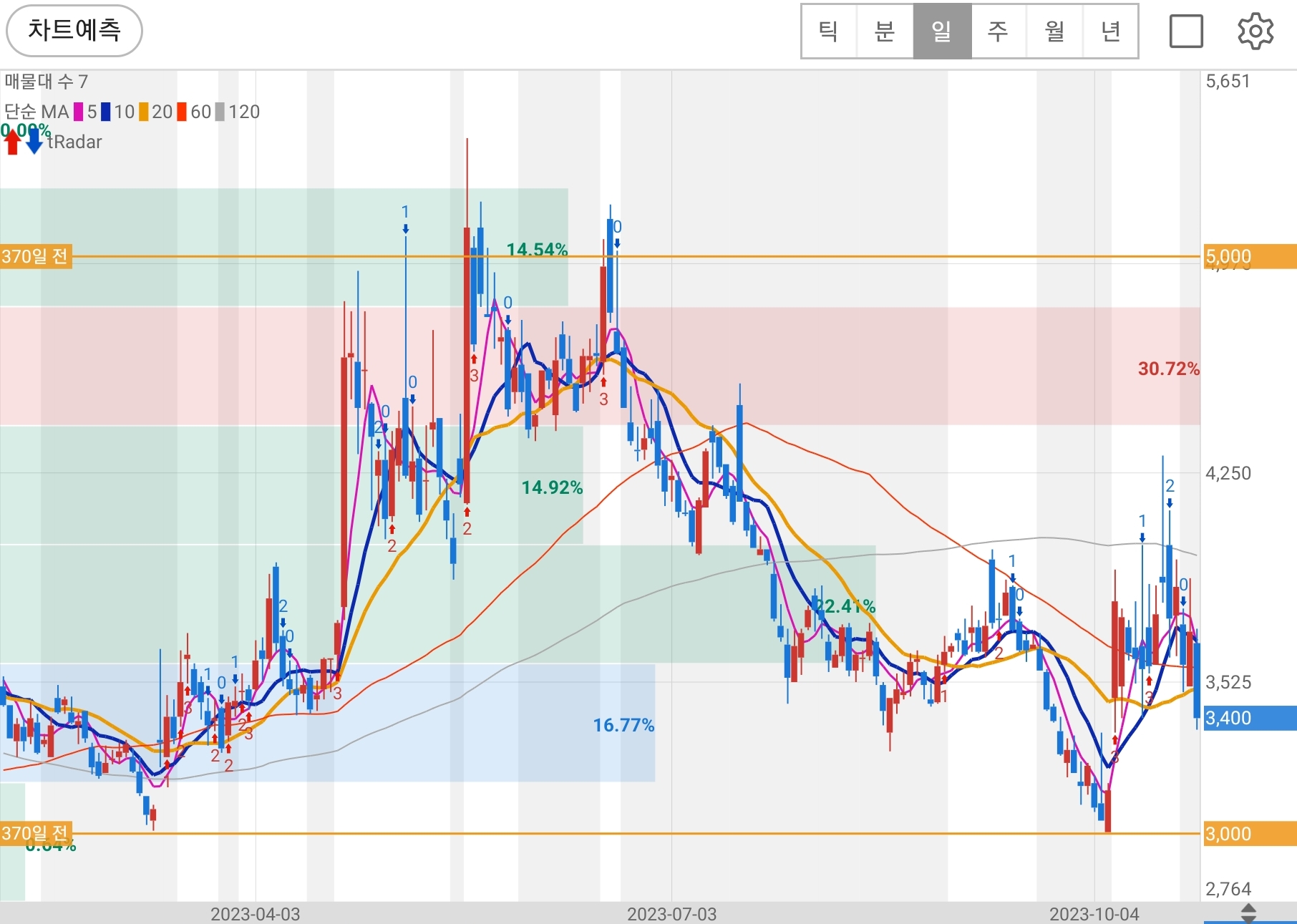Click the upper 370일 전 line label

35,256
